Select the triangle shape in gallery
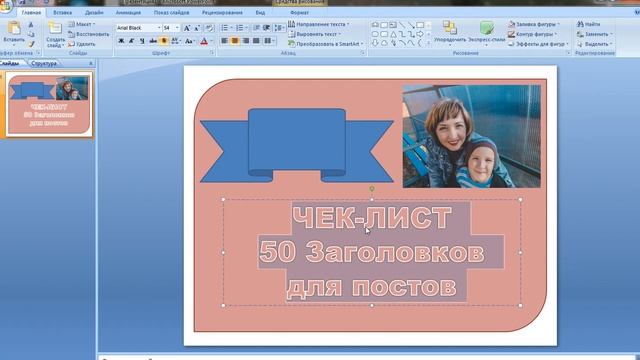The image size is (640, 360). click(x=393, y=34)
